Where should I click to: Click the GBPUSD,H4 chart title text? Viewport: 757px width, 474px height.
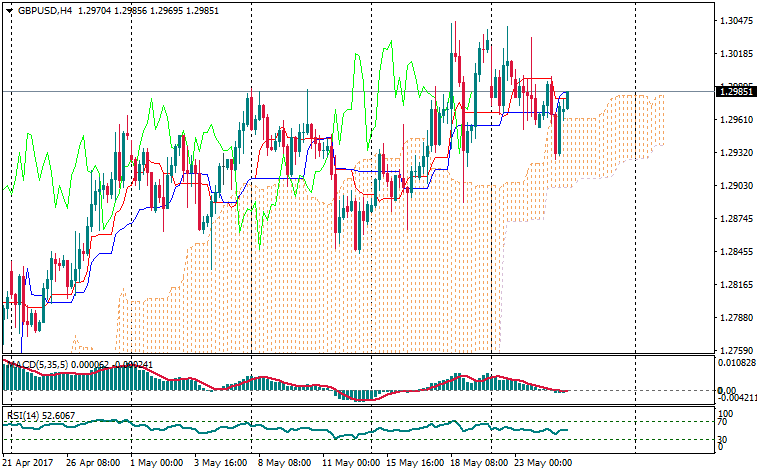44,10
